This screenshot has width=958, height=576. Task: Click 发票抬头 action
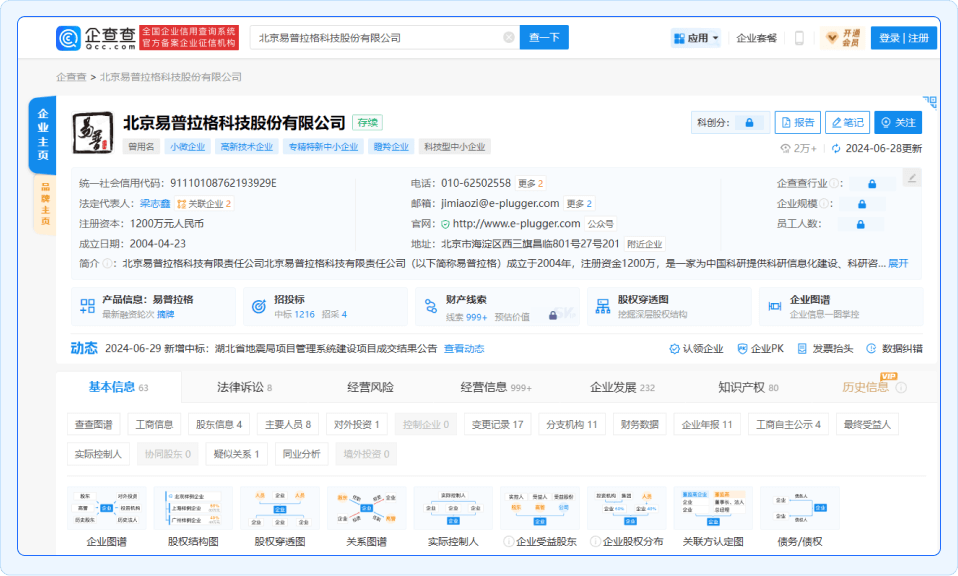(x=825, y=348)
